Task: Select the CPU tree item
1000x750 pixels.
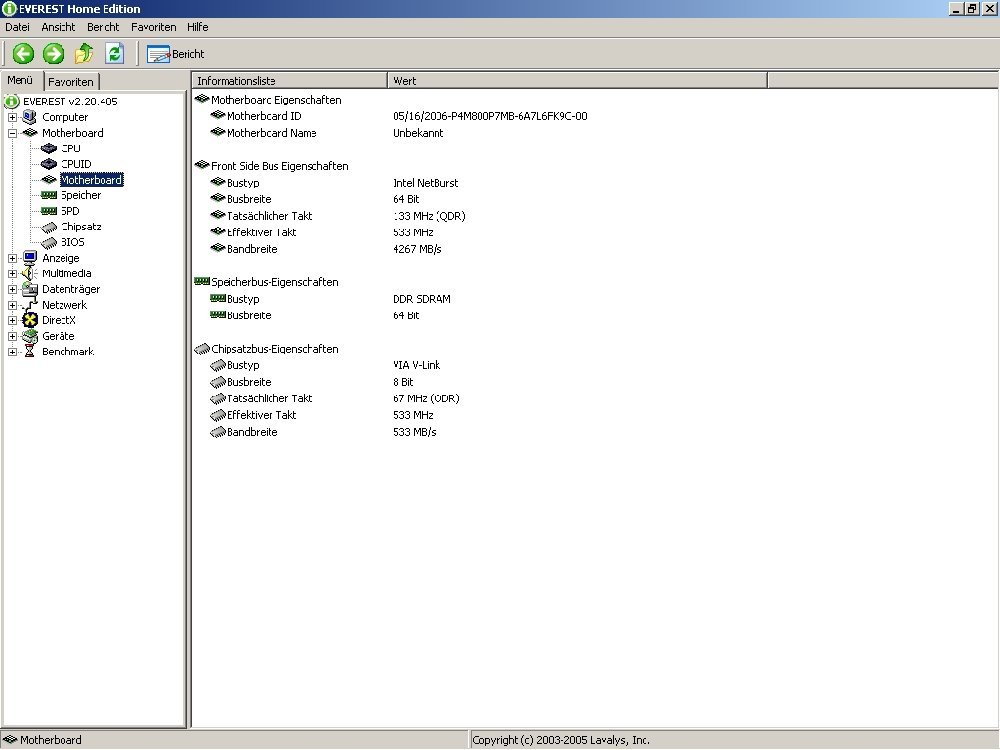Action: (71, 148)
